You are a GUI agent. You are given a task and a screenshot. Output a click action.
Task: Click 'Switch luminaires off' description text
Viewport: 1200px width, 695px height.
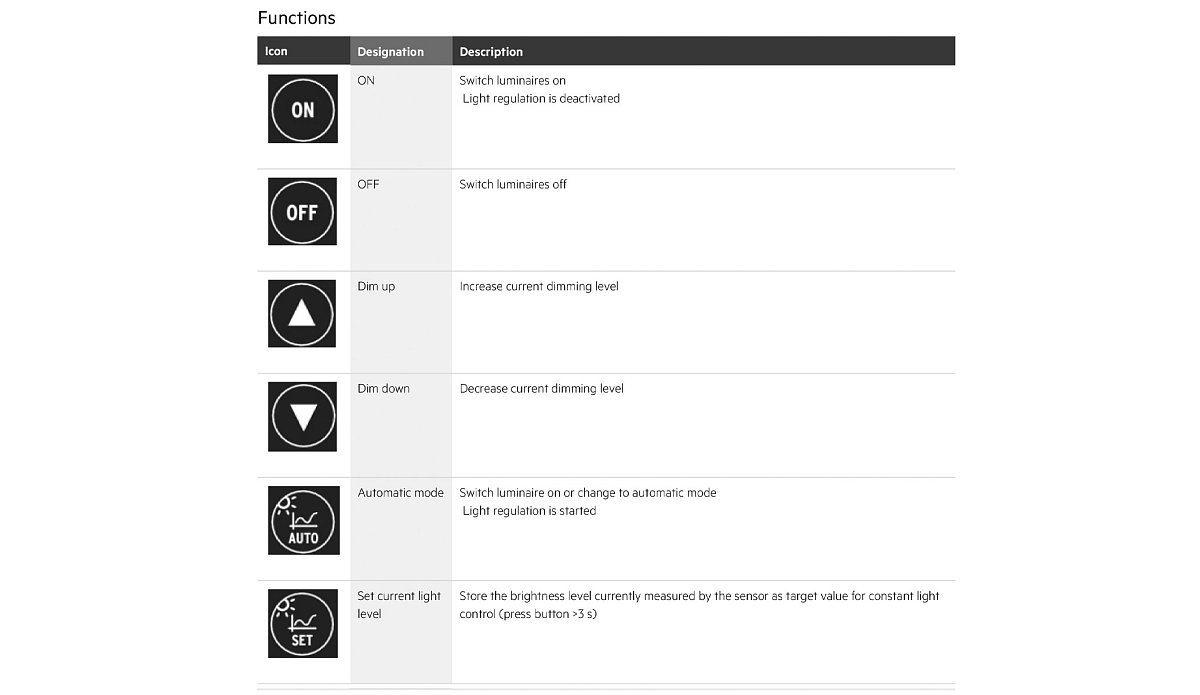513,185
